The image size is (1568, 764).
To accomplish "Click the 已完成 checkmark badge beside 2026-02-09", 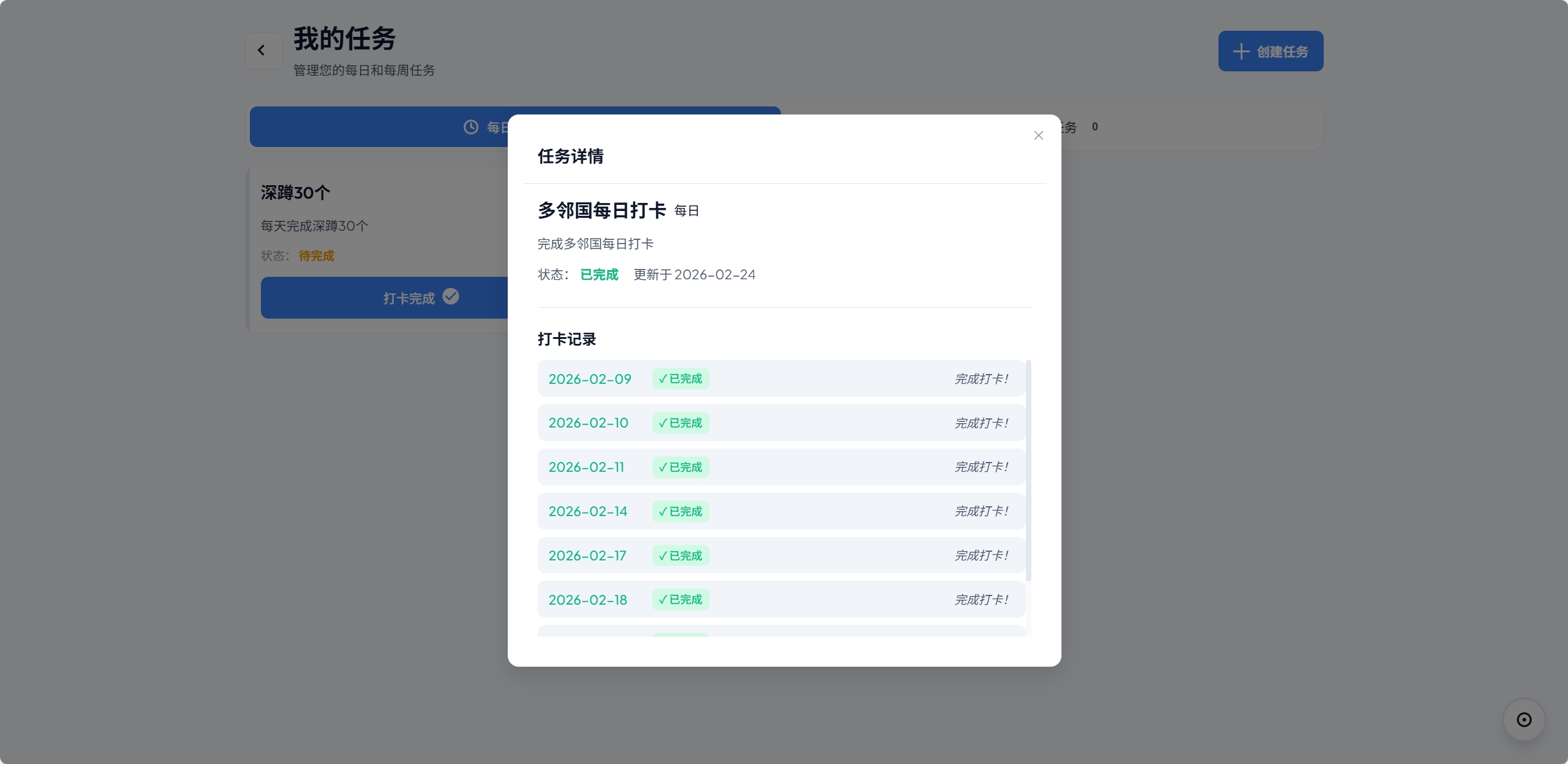I will coord(680,378).
